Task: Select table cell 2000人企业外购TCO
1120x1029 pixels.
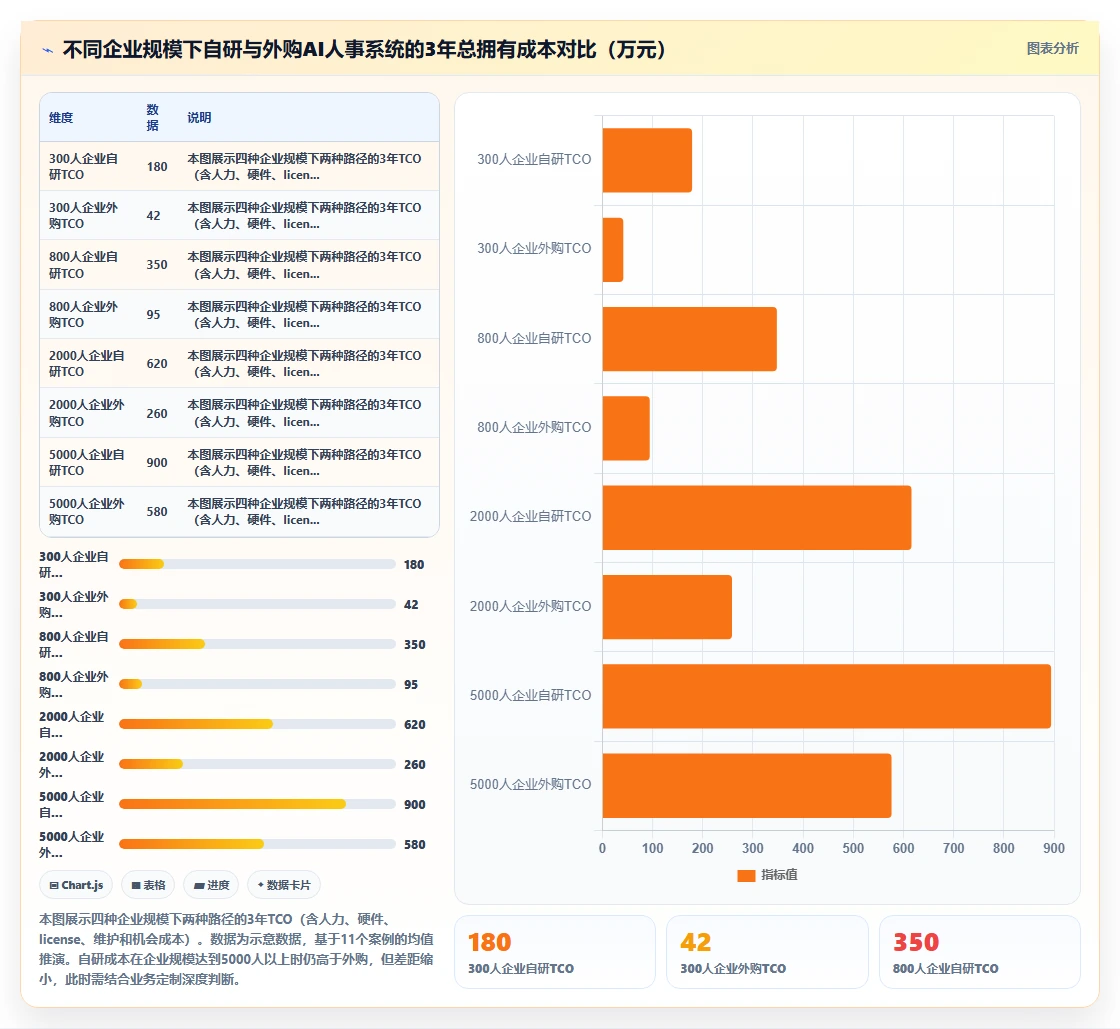Action: pos(86,413)
